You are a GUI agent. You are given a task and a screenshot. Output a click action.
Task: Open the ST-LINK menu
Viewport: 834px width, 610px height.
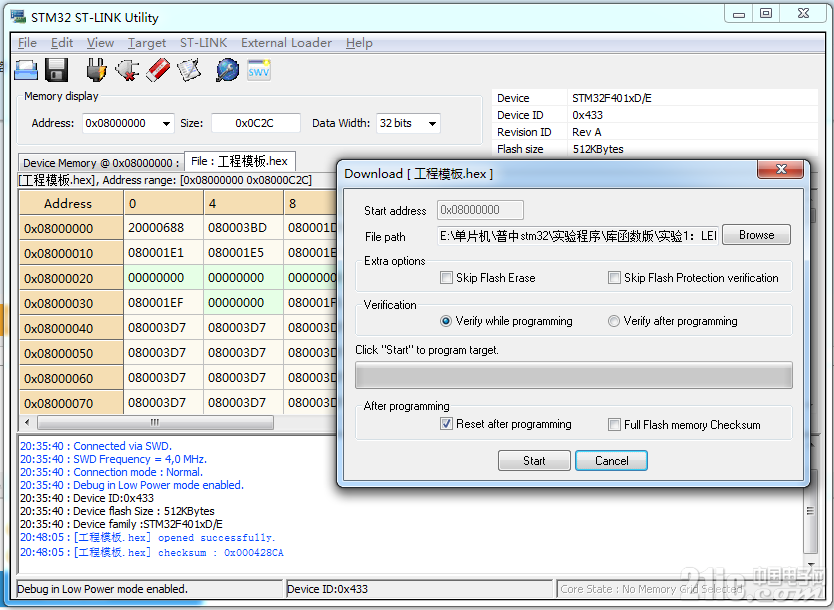click(203, 43)
